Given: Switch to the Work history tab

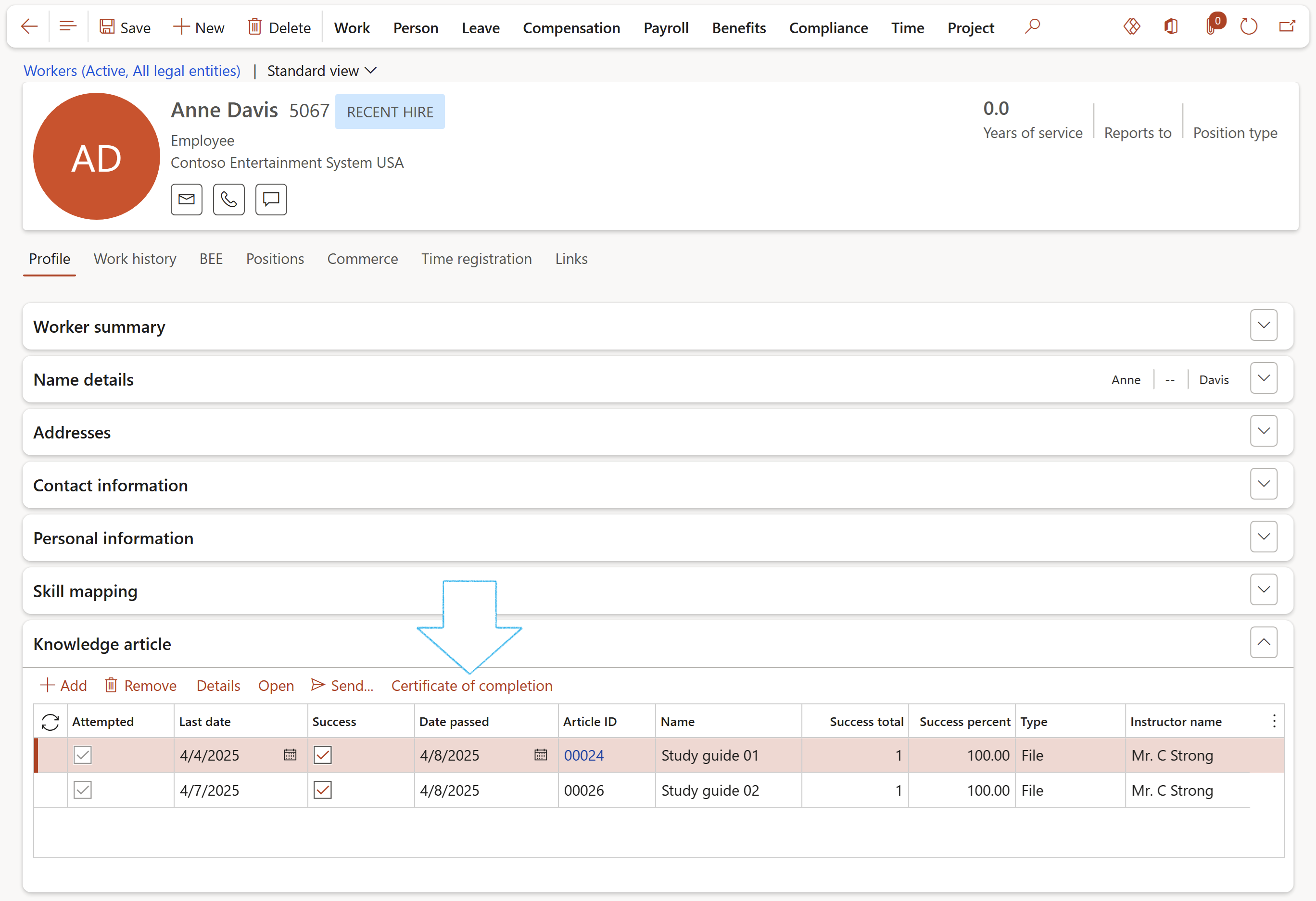Looking at the screenshot, I should (135, 259).
